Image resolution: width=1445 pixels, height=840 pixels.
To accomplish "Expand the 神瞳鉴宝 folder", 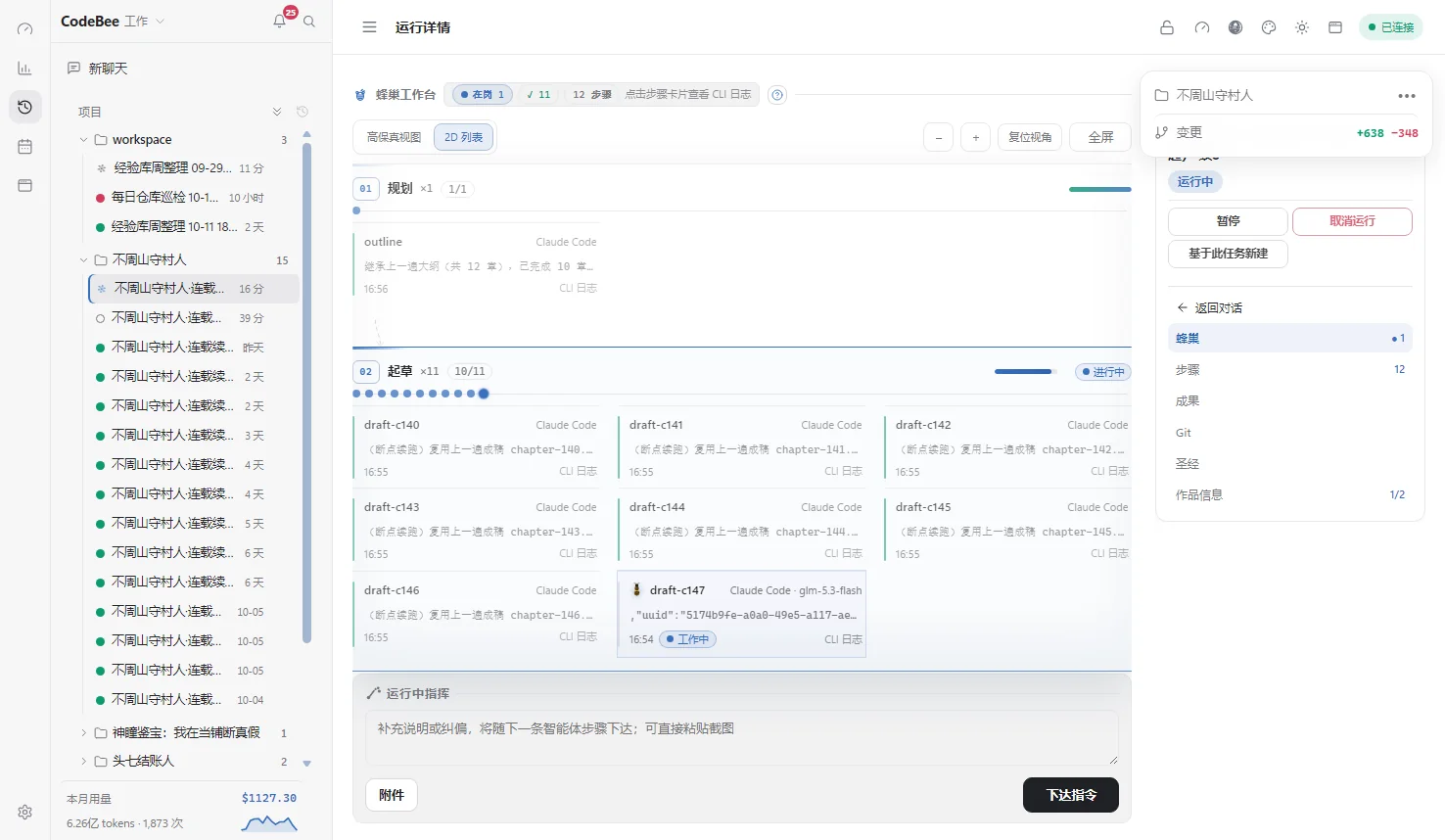I will (83, 732).
